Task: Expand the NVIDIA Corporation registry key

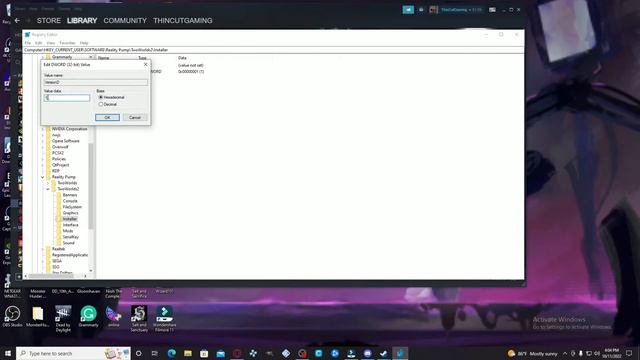Action: click(x=42, y=129)
